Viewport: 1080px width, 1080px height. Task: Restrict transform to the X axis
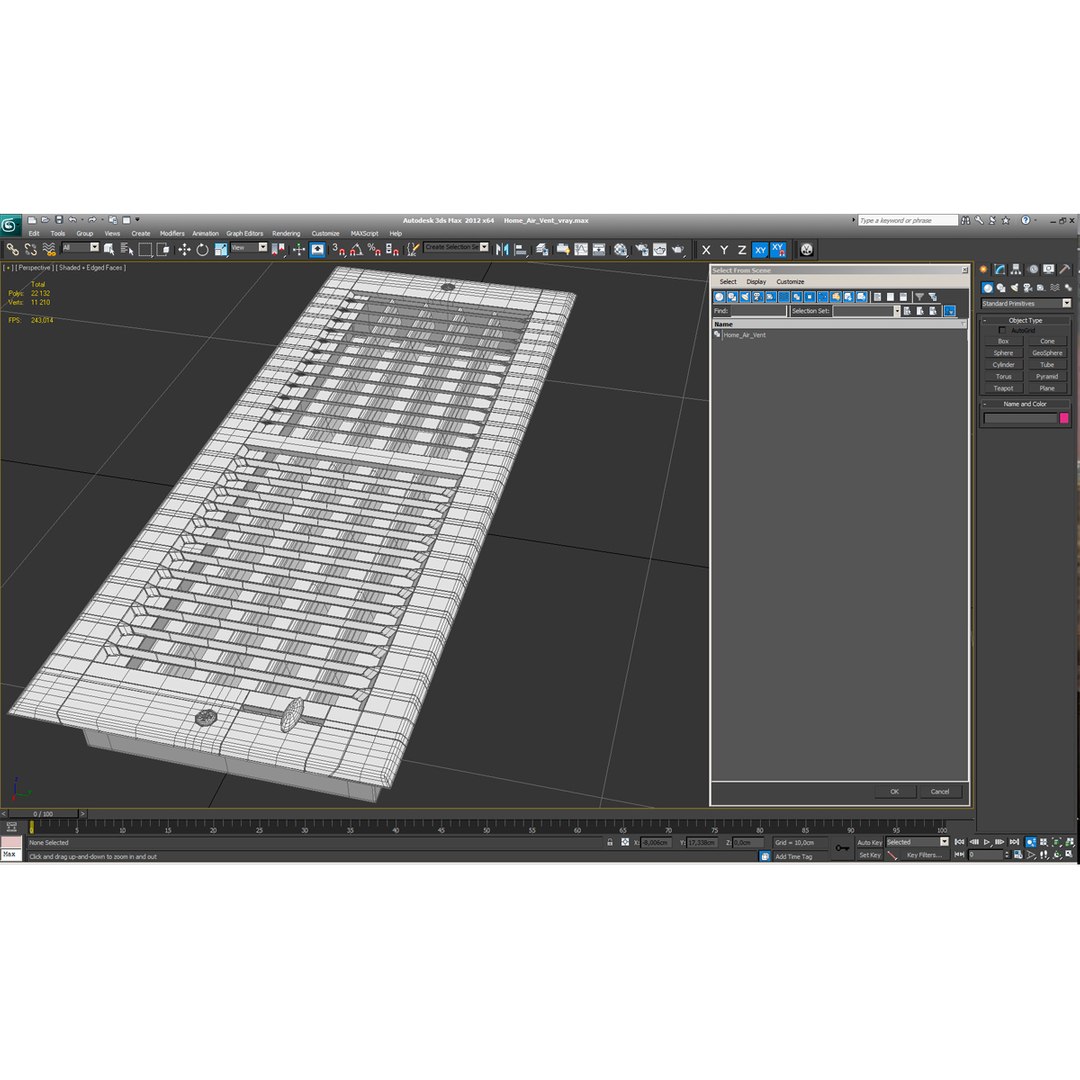[706, 250]
